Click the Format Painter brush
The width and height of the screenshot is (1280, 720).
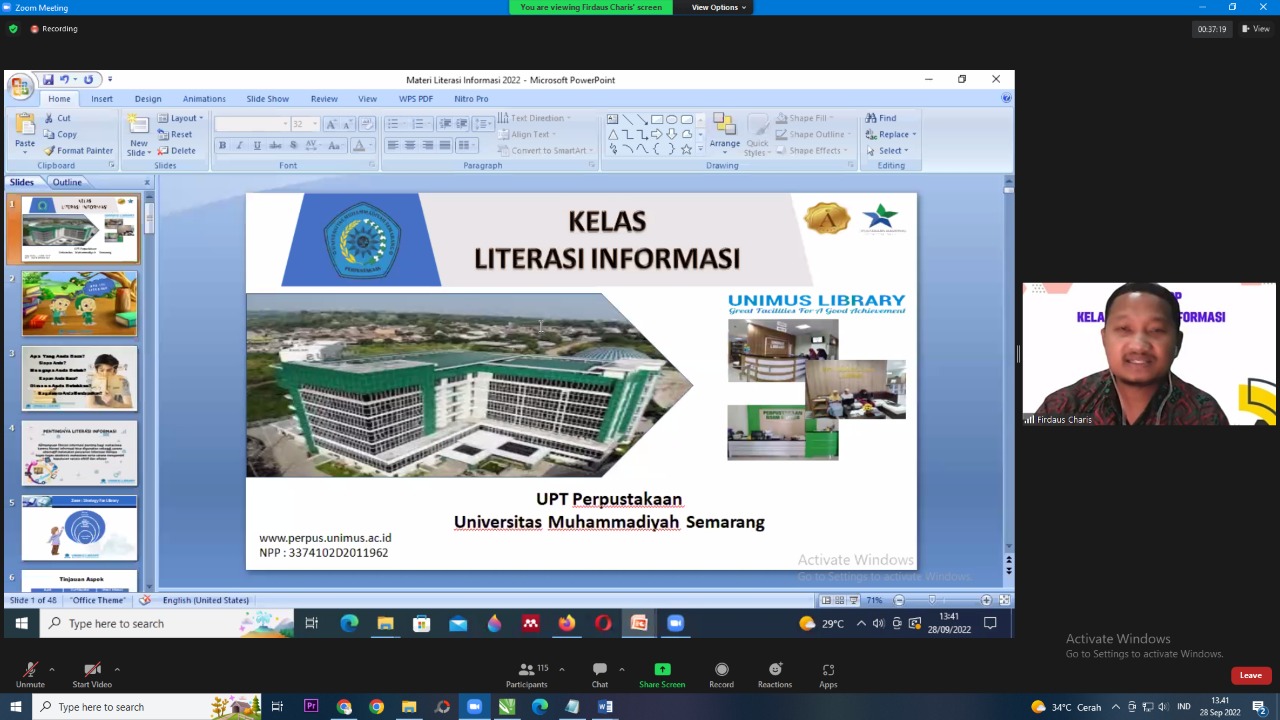(x=49, y=151)
